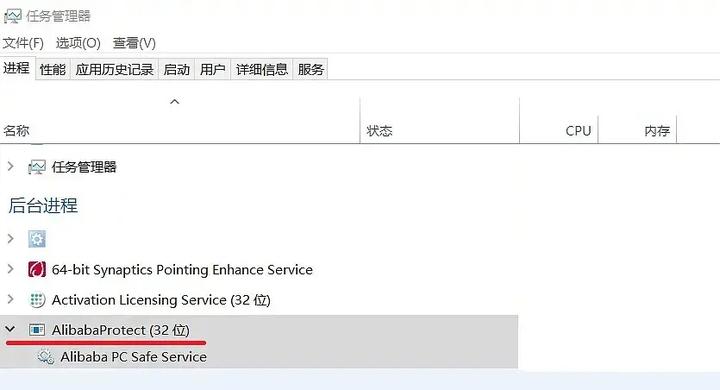
Task: Collapse the AlibabaProtect process group
Action: point(10,329)
